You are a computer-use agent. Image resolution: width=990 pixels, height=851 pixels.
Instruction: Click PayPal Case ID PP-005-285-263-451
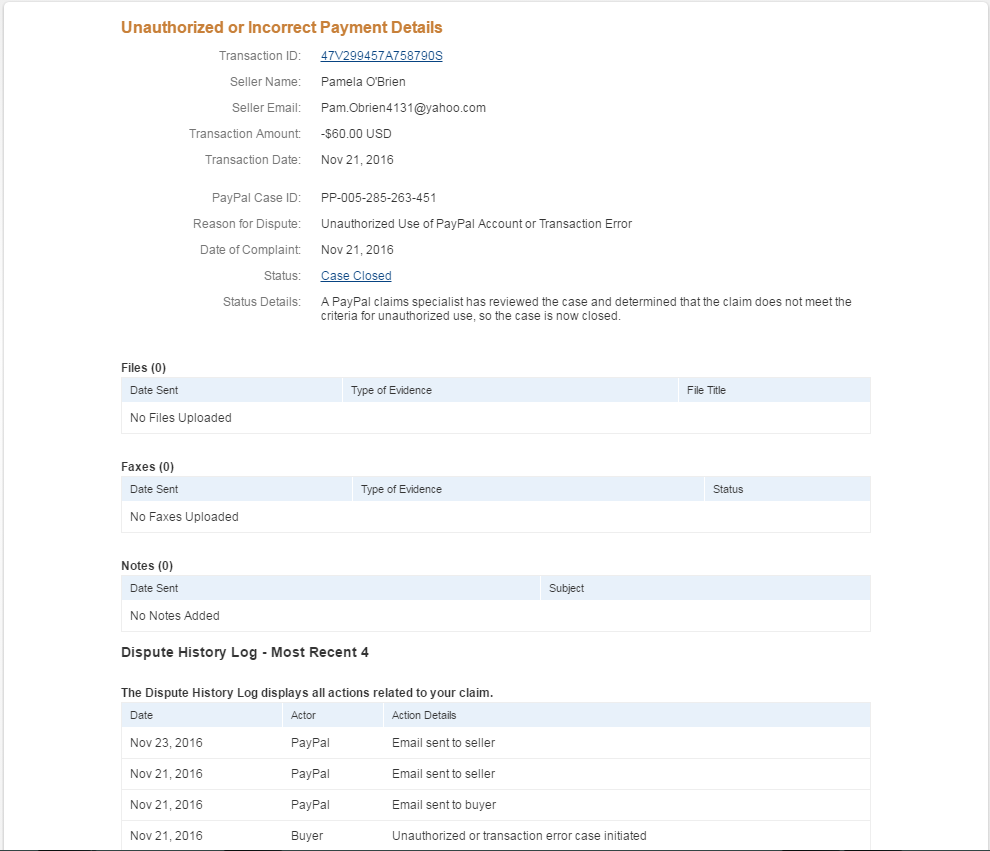(x=378, y=198)
